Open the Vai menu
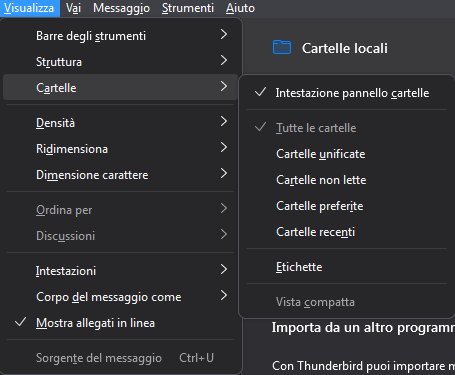Image resolution: width=455 pixels, height=375 pixels. pos(73,8)
